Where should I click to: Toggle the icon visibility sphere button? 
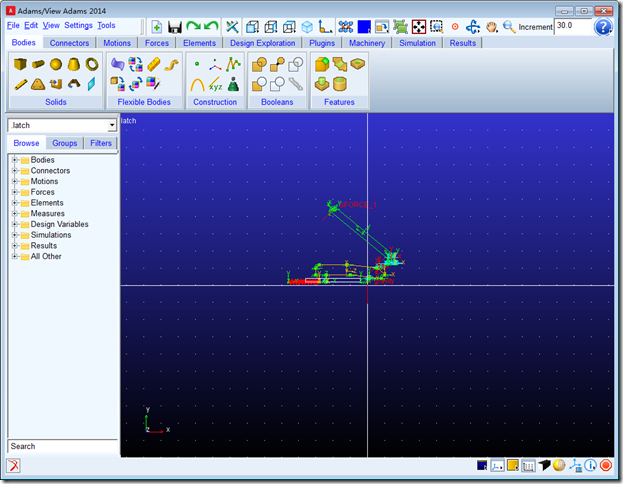click(x=559, y=465)
